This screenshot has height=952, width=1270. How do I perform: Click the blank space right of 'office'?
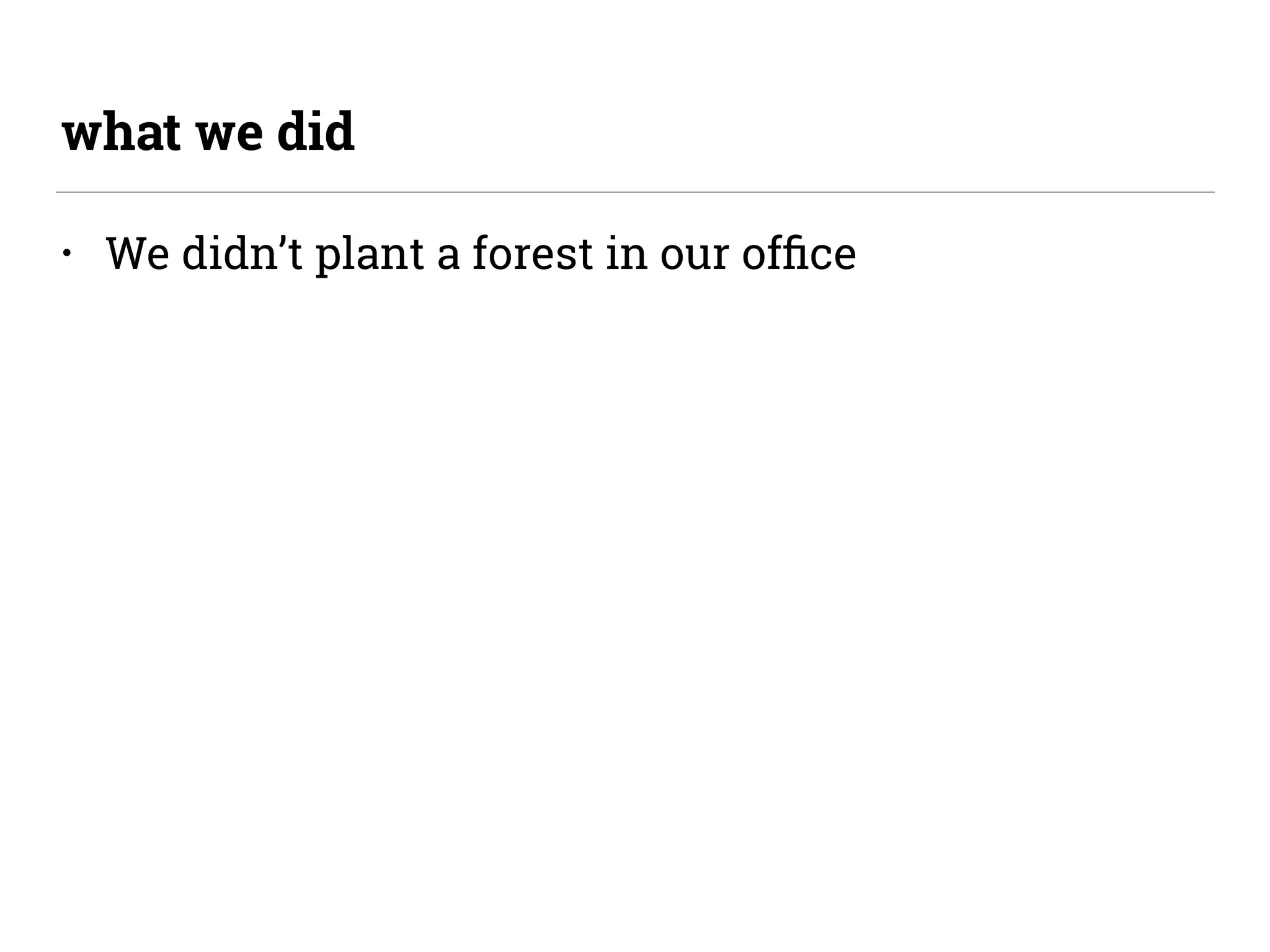(x=1023, y=253)
